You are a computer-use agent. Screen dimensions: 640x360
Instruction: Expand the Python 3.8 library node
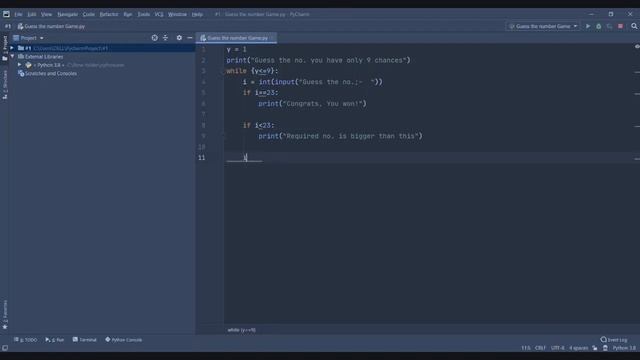[x=19, y=65]
